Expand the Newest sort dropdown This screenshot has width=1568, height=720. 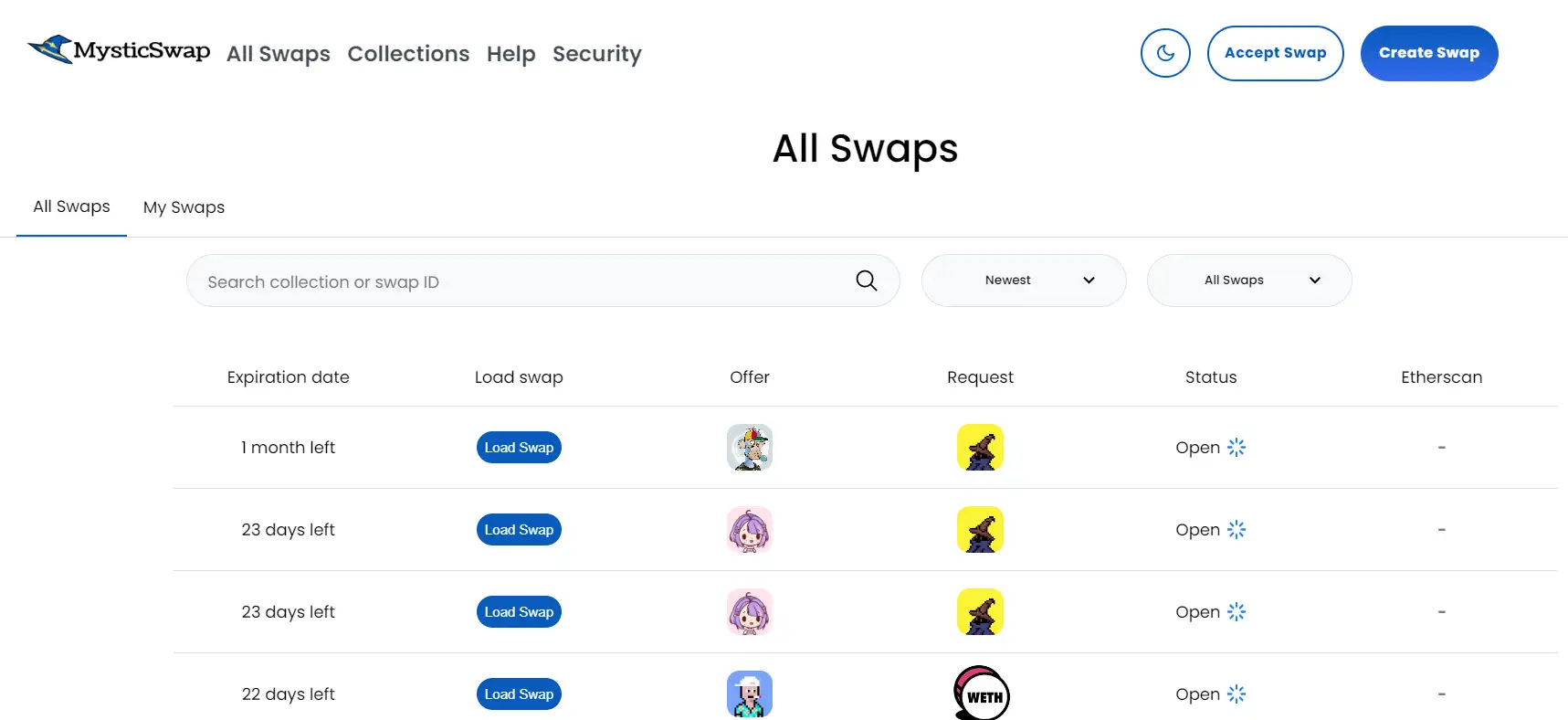[x=1023, y=281]
